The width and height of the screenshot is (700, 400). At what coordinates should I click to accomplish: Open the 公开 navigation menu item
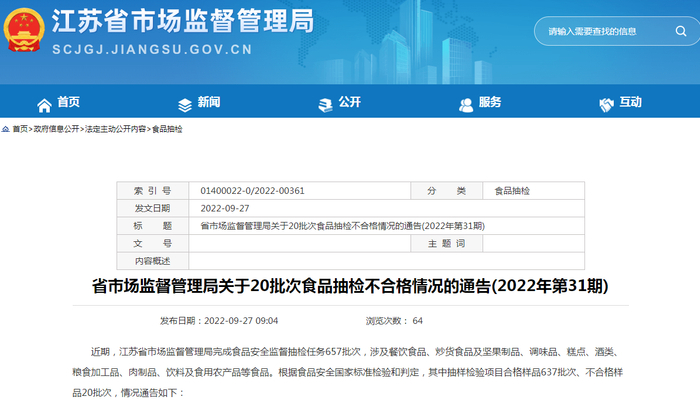click(350, 102)
